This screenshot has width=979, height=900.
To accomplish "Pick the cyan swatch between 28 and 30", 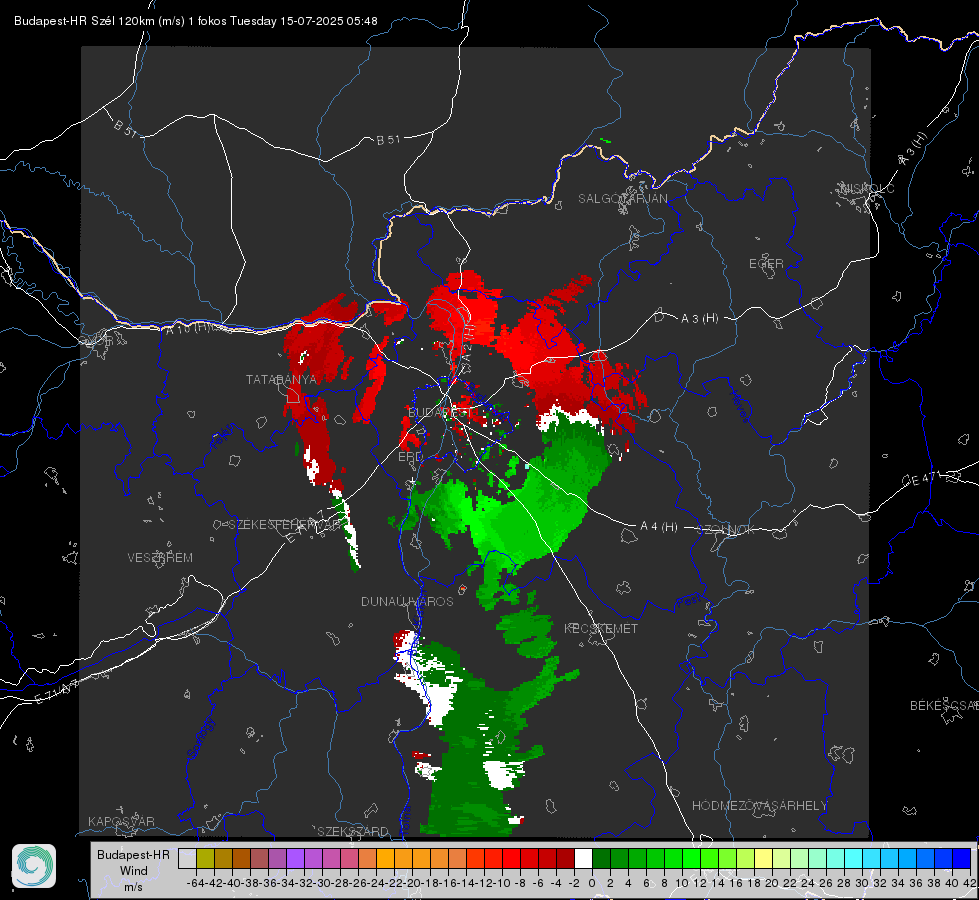I will 853,858.
